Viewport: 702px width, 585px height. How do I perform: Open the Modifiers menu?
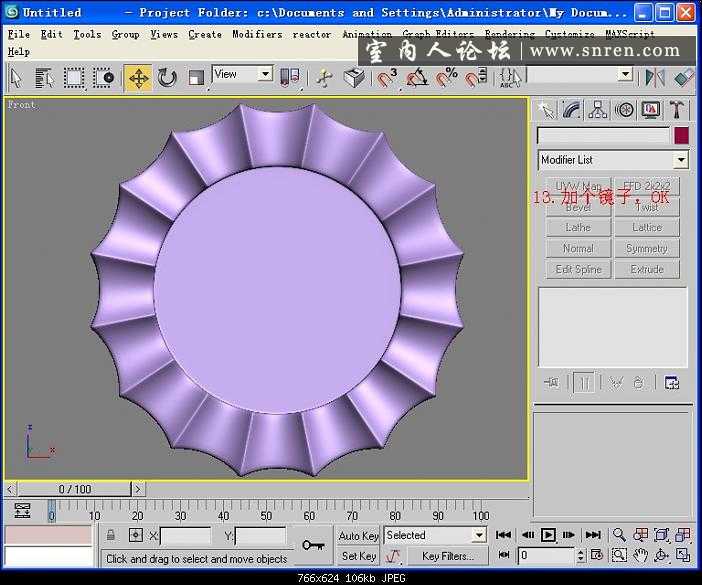[257, 34]
